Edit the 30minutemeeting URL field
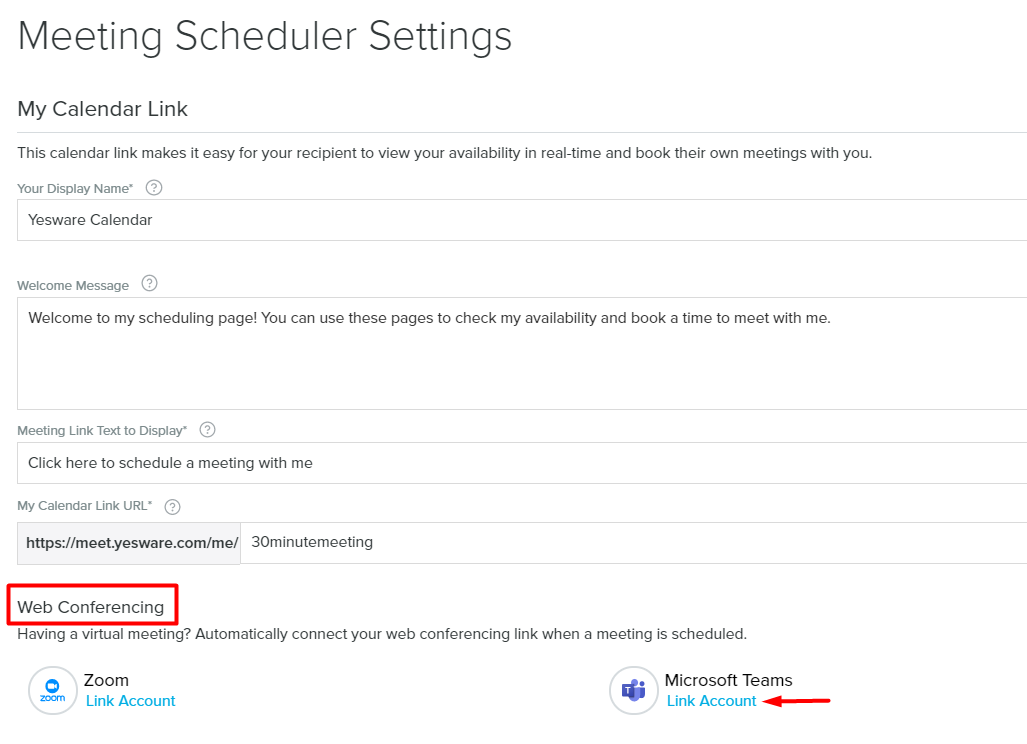The height and width of the screenshot is (744, 1027). pyautogui.click(x=634, y=543)
